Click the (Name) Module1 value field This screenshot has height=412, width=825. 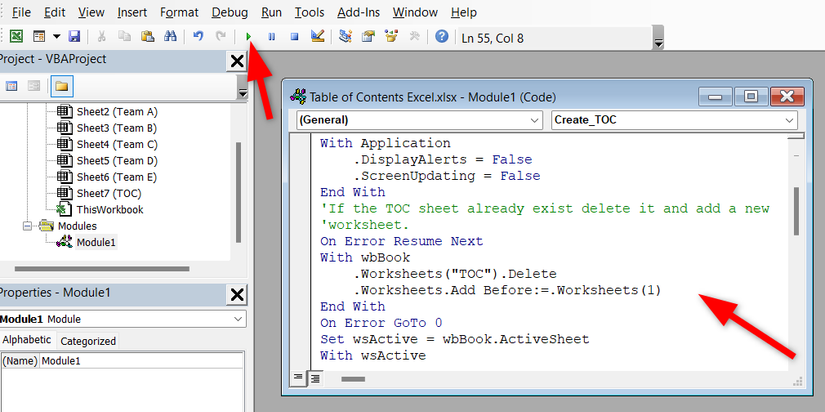(142, 361)
